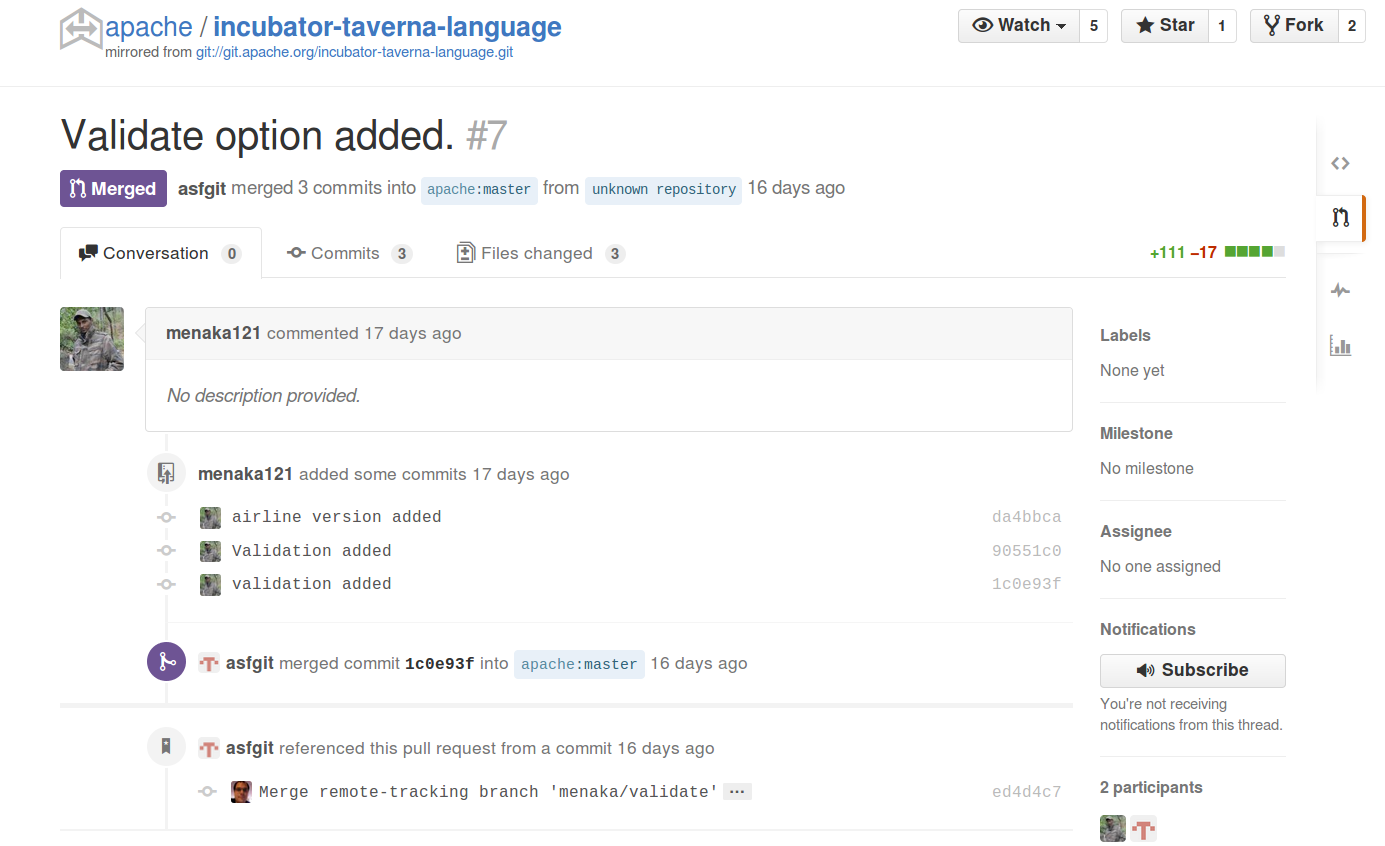
Task: Open menaka121 link in 'added some commits'
Action: (x=246, y=474)
